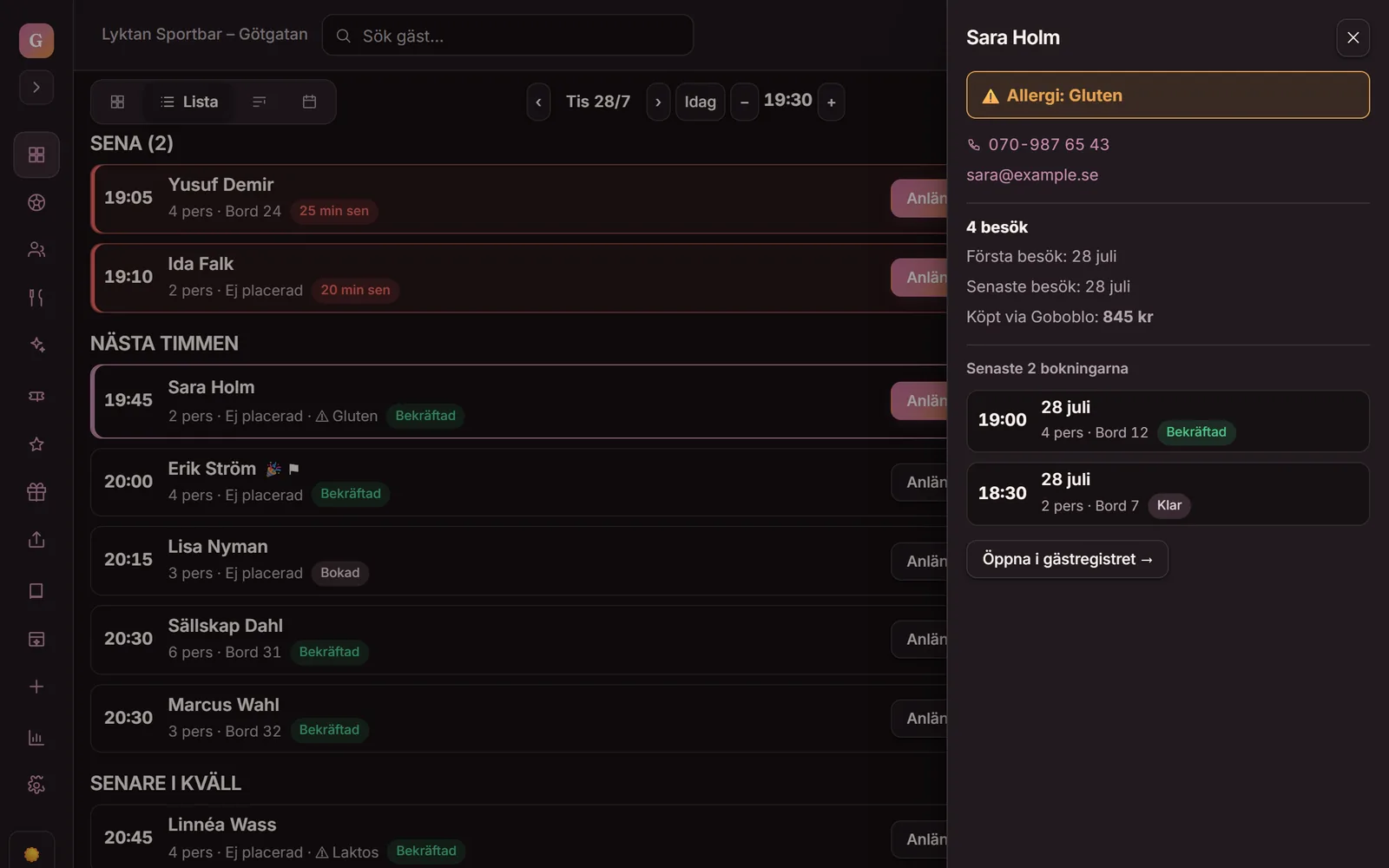The width and height of the screenshot is (1389, 868).
Task: Go to previous day chevron
Action: coord(538,102)
